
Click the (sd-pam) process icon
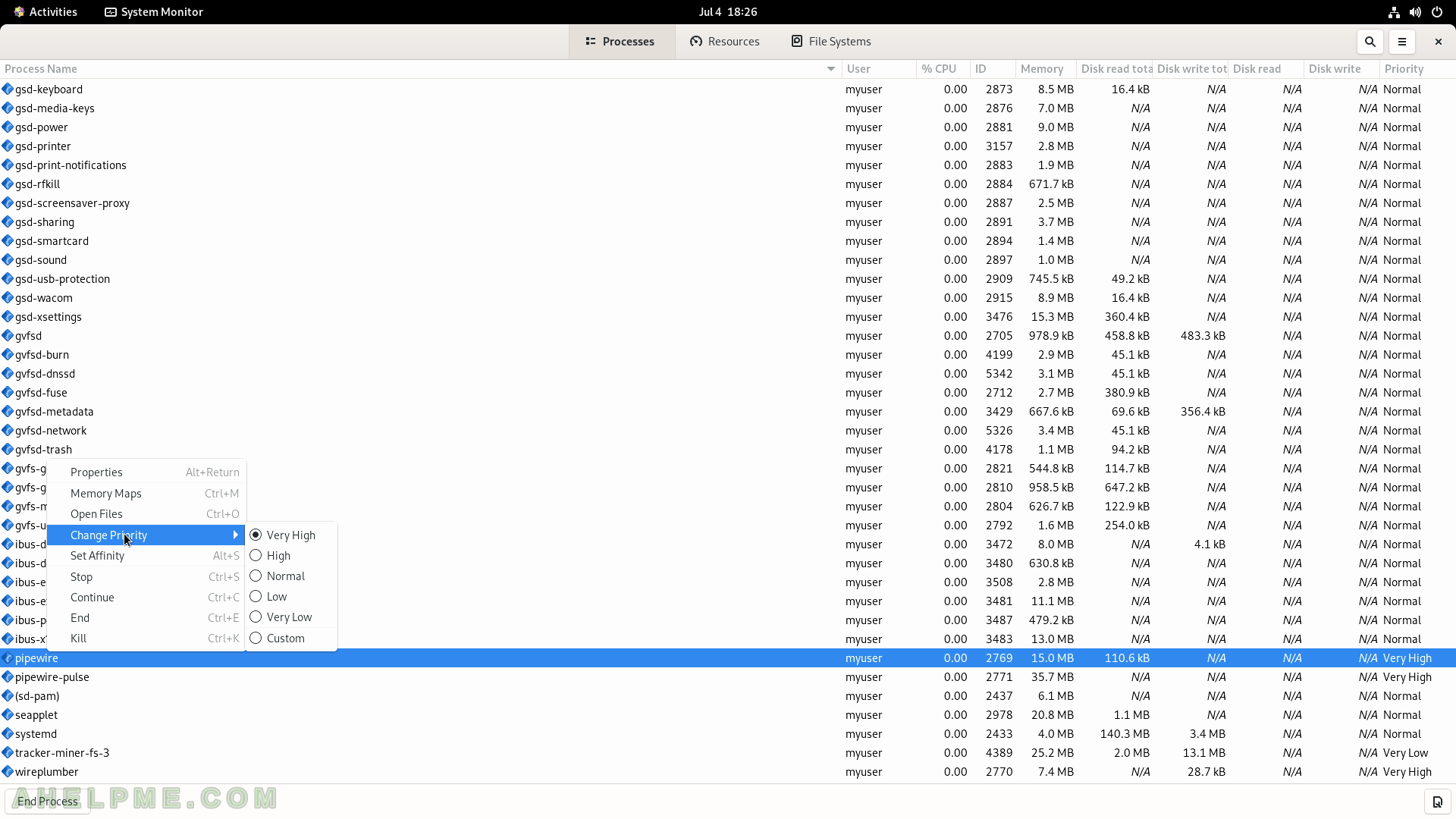[x=8, y=695]
